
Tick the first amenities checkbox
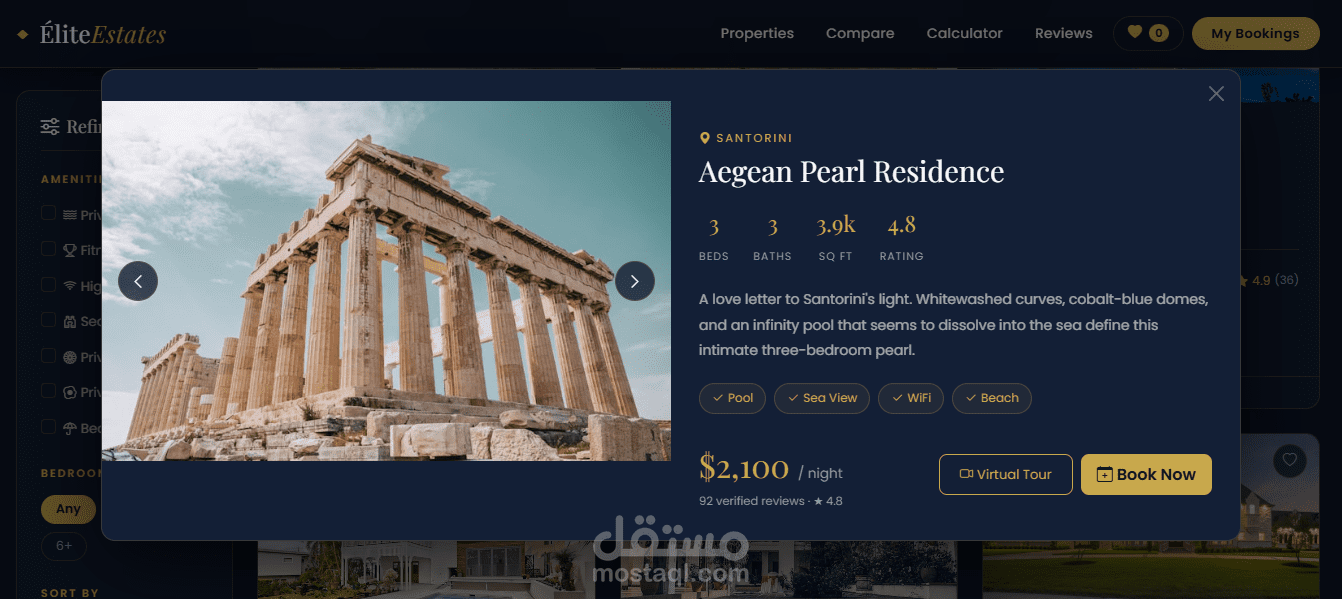[x=48, y=213]
